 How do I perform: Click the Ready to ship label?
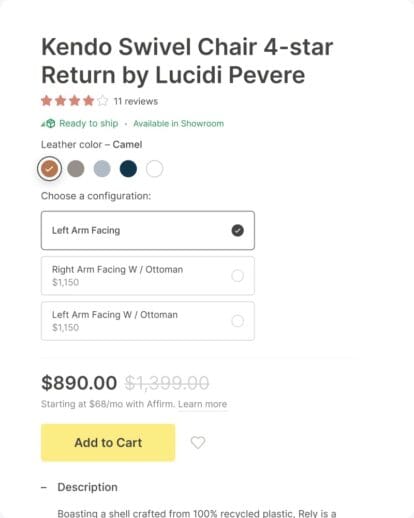click(x=89, y=124)
